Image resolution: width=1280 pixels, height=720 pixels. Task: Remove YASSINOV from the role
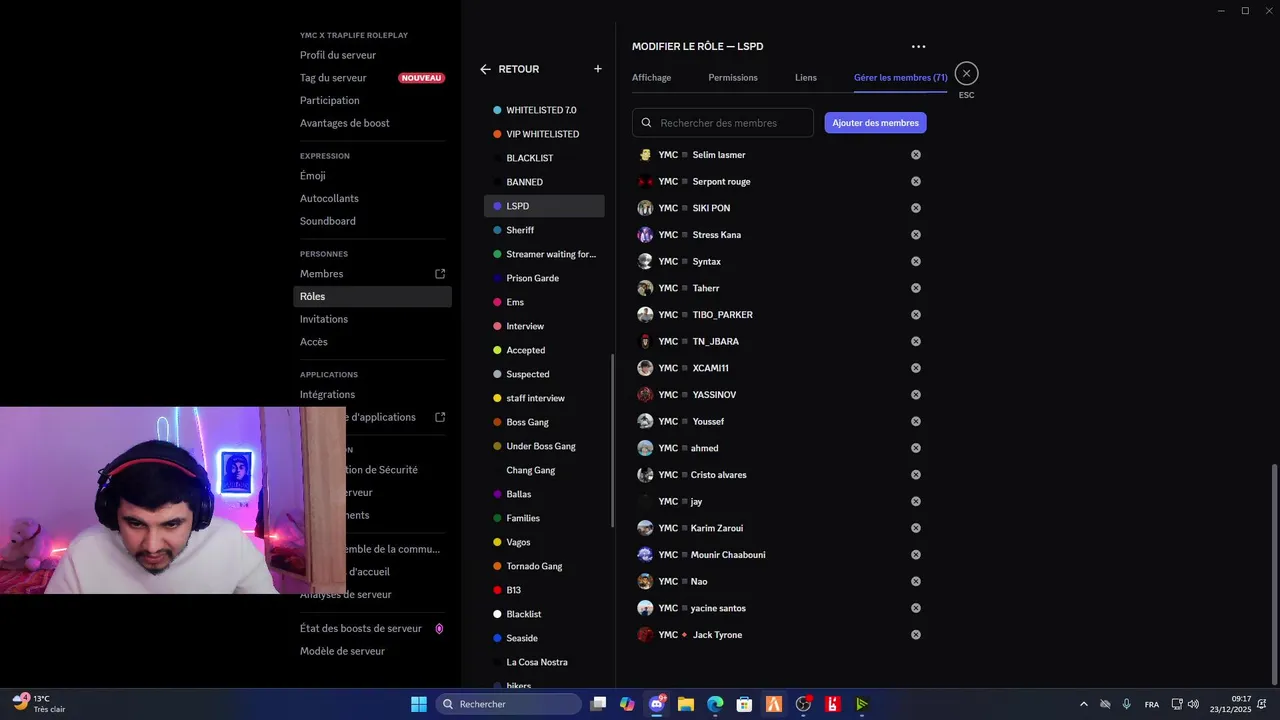(x=915, y=395)
